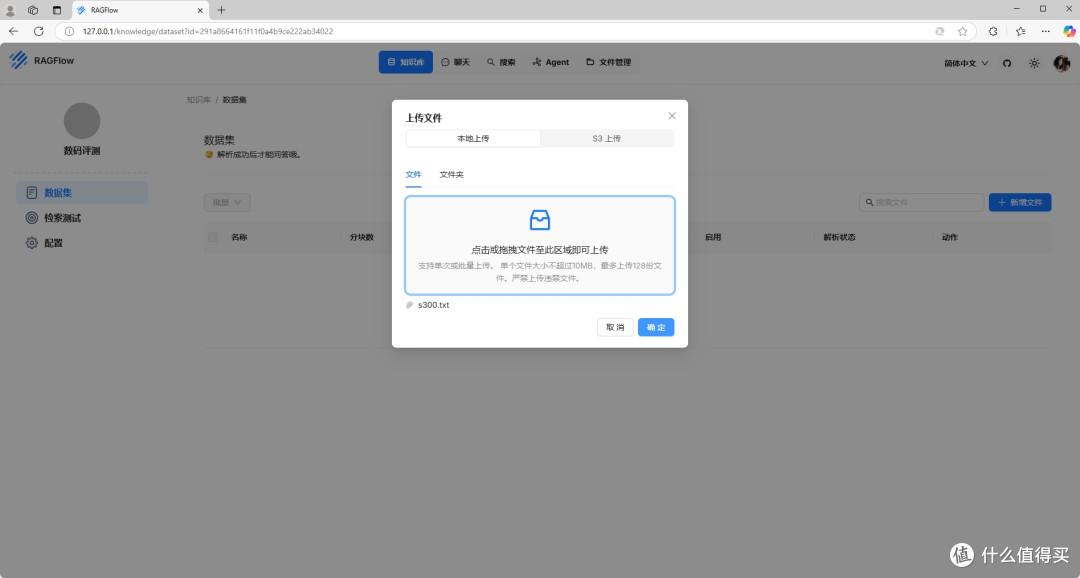
Task: Click the inbox upload icon in drop zone
Action: [x=540, y=220]
